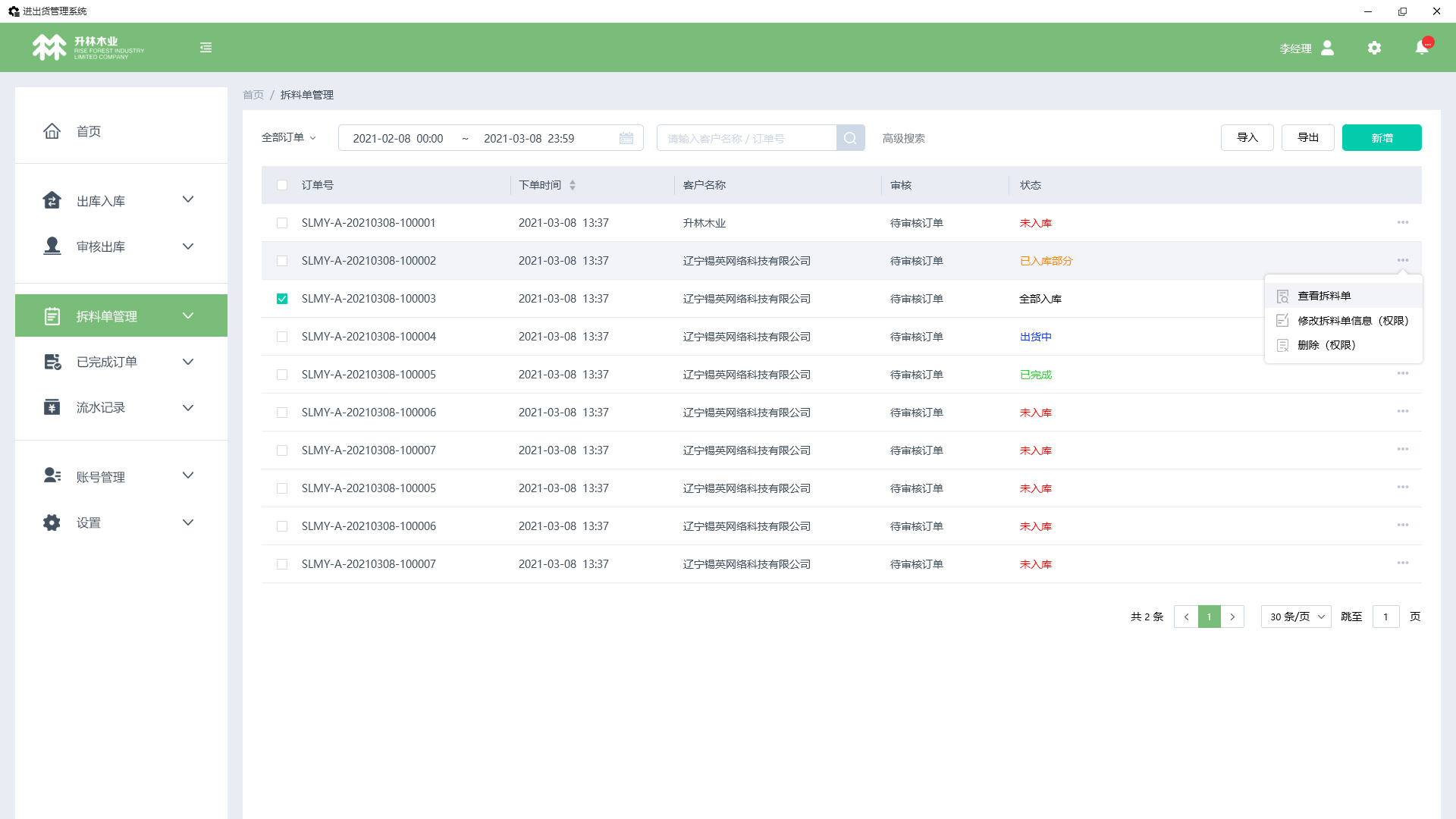Expand the 设置 sidebar chevron
Viewport: 1456px width, 819px height.
point(188,522)
